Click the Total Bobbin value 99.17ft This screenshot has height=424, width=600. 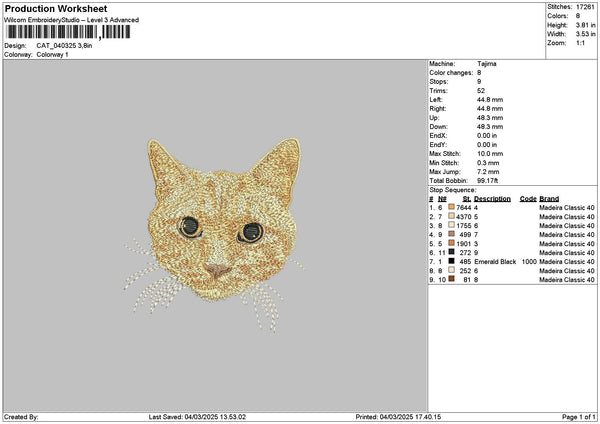click(x=491, y=179)
